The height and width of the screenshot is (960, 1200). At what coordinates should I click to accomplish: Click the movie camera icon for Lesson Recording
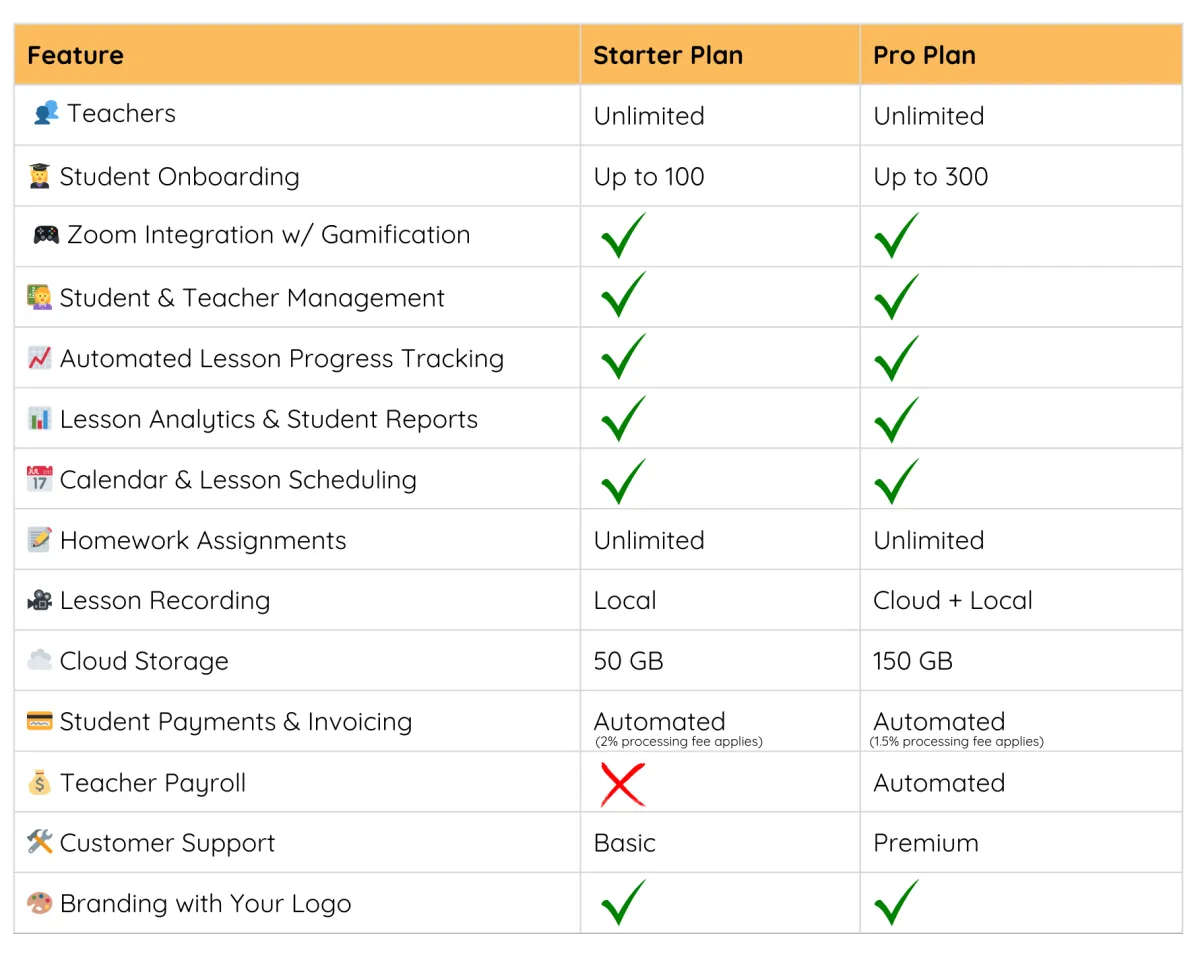[x=39, y=601]
